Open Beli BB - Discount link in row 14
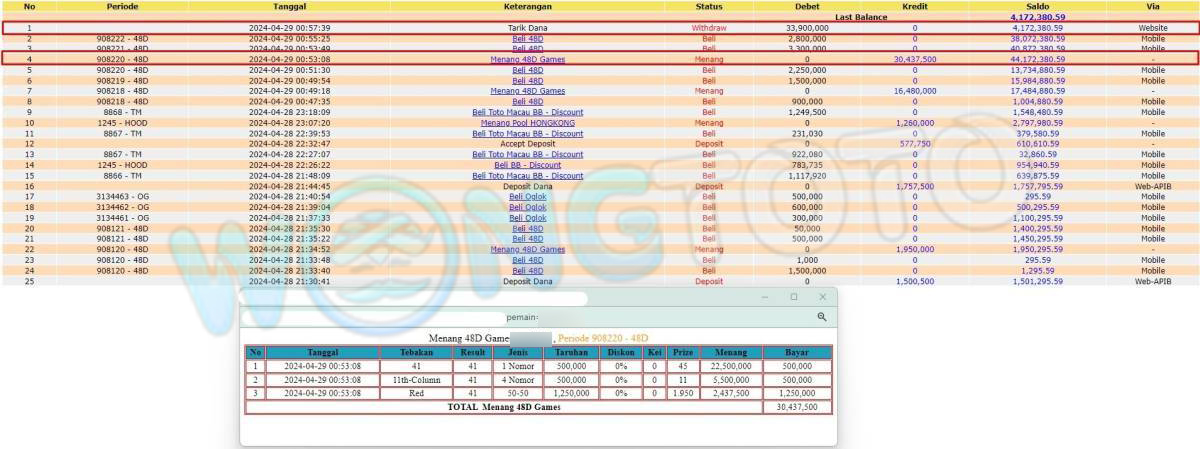 point(527,165)
